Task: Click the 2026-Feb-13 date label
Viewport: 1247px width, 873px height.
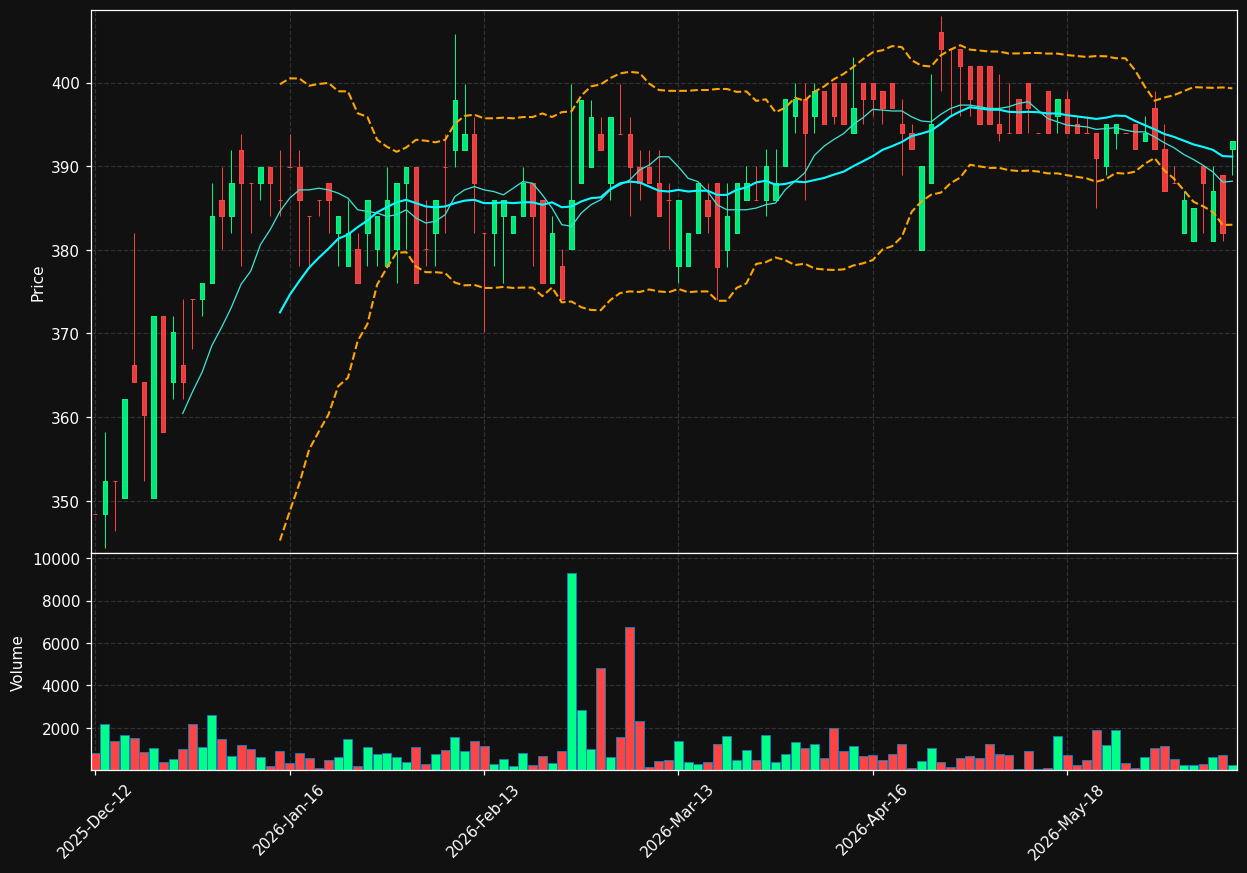Action: click(x=484, y=822)
